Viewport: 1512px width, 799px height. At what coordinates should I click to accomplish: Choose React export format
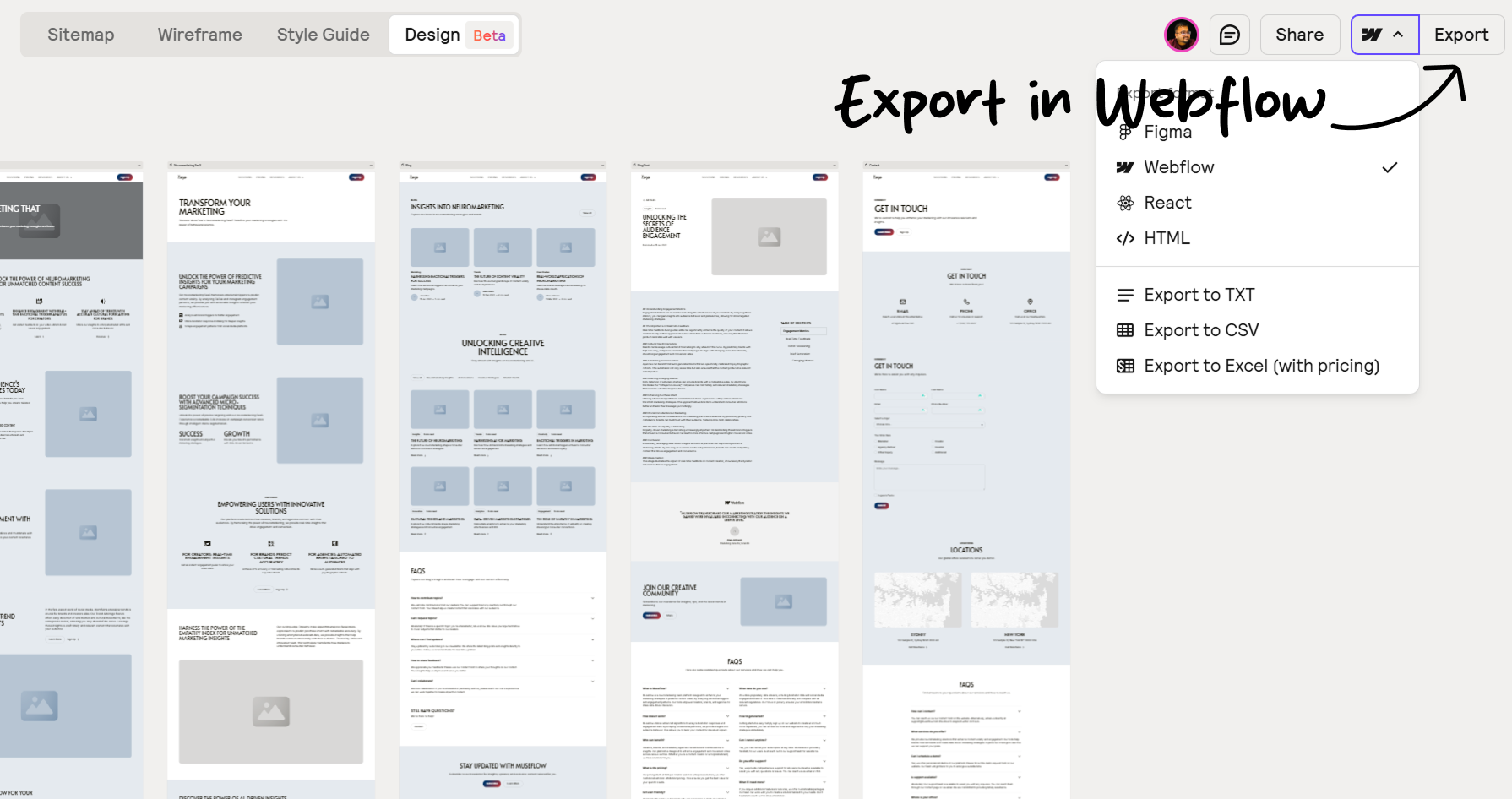click(1257, 203)
